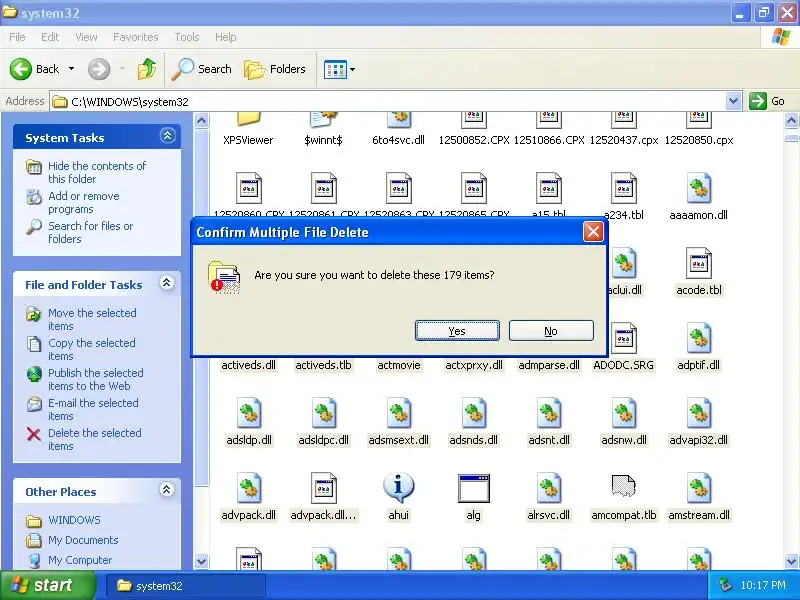This screenshot has width=800, height=600.
Task: Confirm deletion with the Yes button
Action: coord(457,331)
